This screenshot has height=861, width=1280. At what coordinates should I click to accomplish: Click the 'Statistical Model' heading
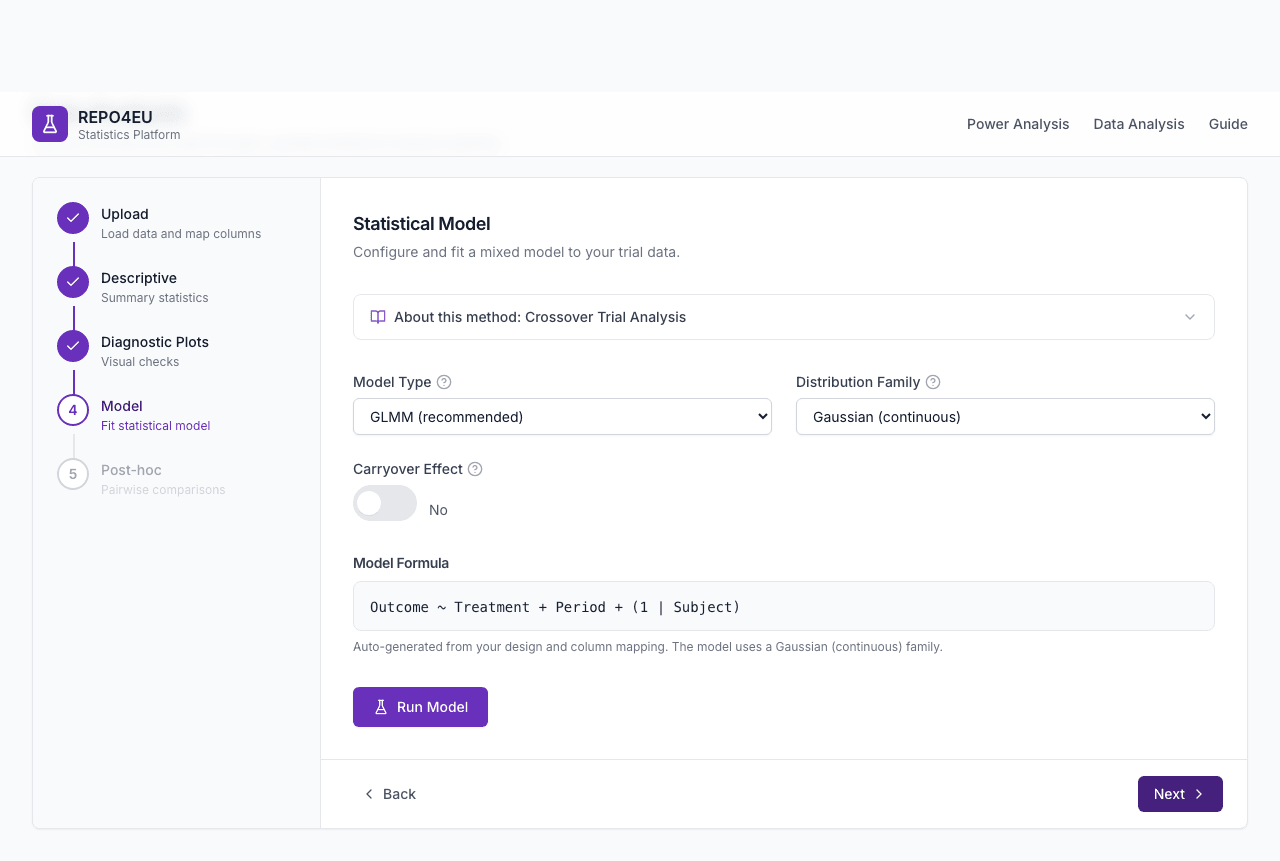(x=422, y=224)
